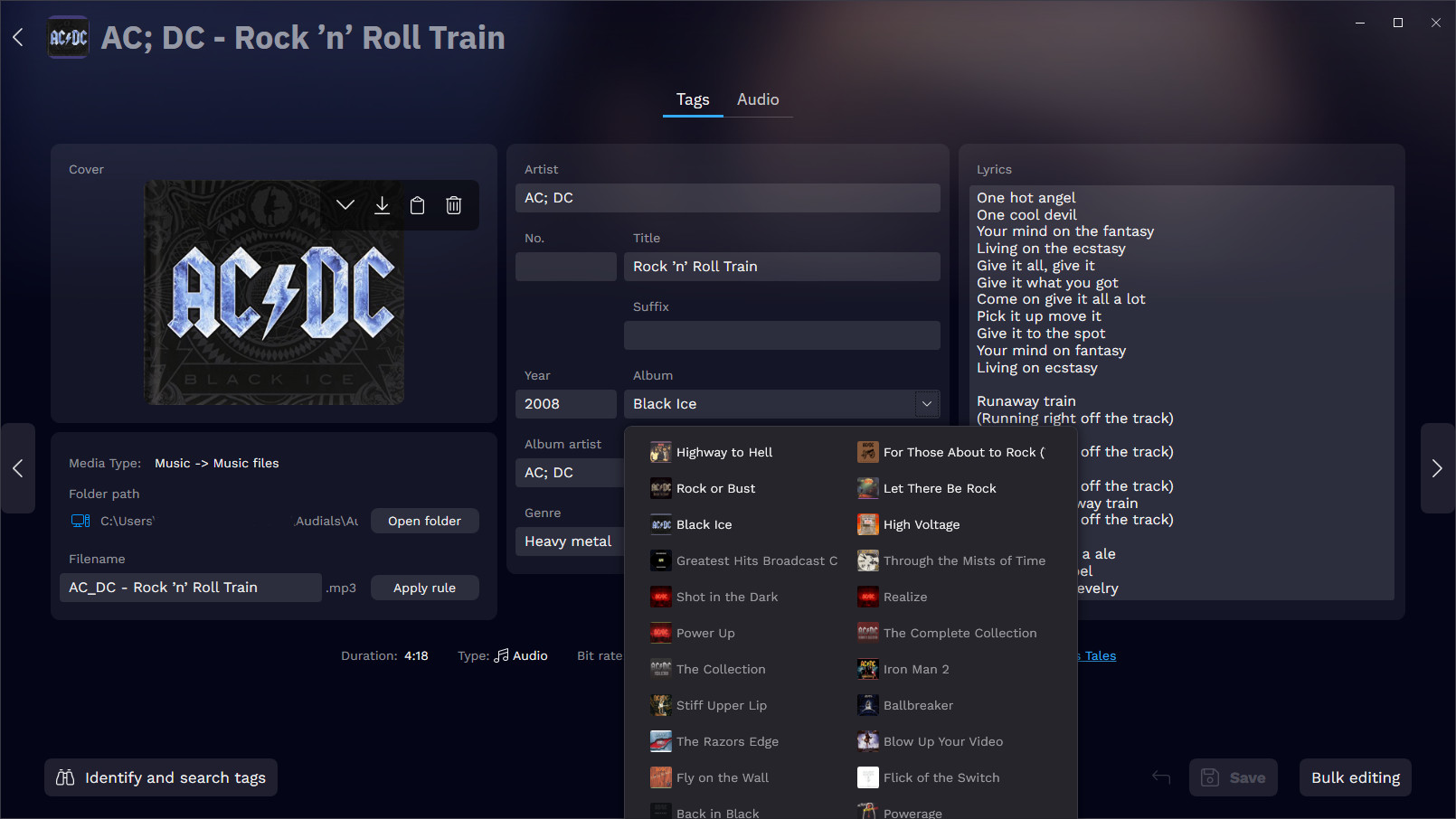Expand the cover options chevron
This screenshot has width=1456, height=819.
coord(345,205)
